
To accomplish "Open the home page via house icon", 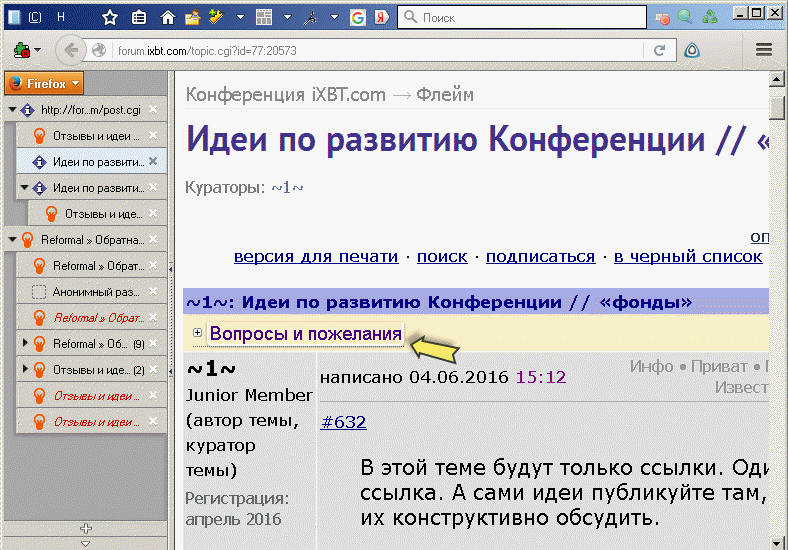I will pyautogui.click(x=168, y=18).
